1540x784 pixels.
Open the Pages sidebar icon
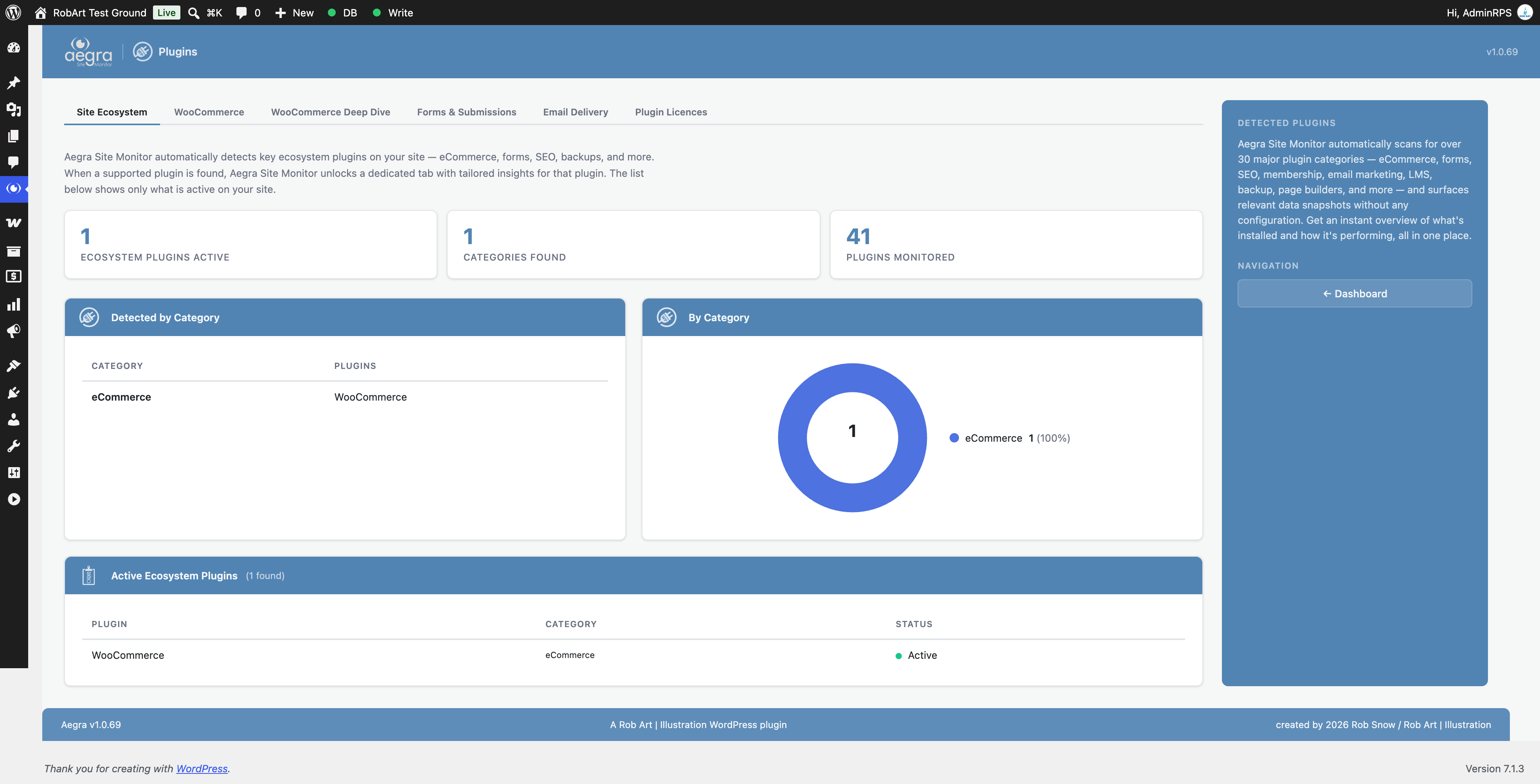(x=14, y=136)
